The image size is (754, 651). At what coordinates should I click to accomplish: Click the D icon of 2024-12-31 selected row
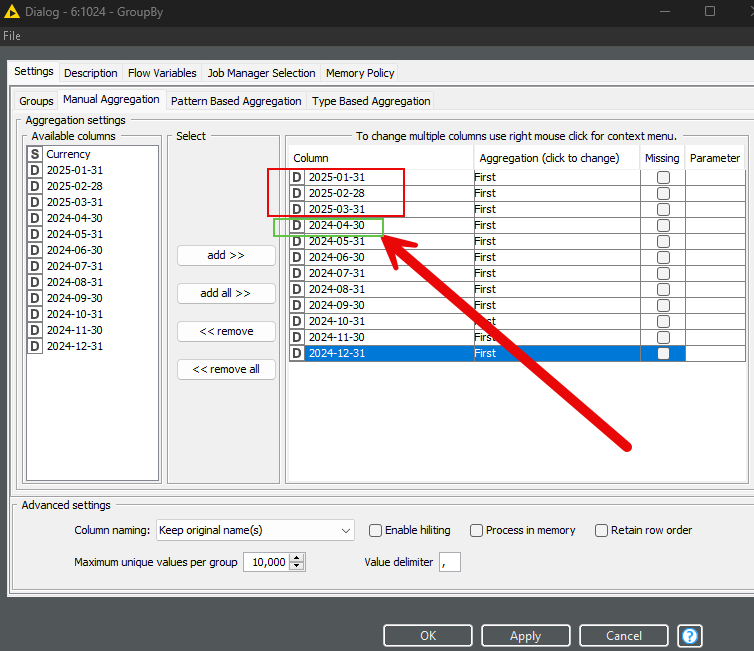(x=297, y=353)
